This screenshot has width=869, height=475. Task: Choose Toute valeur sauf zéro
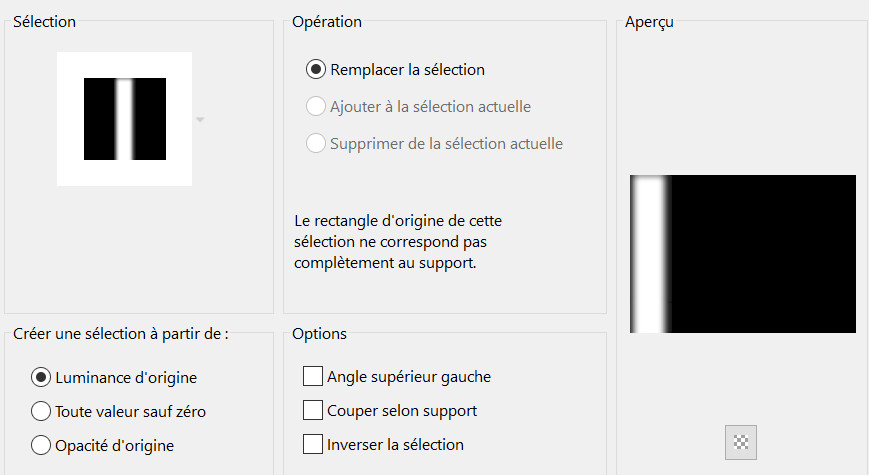(x=41, y=411)
